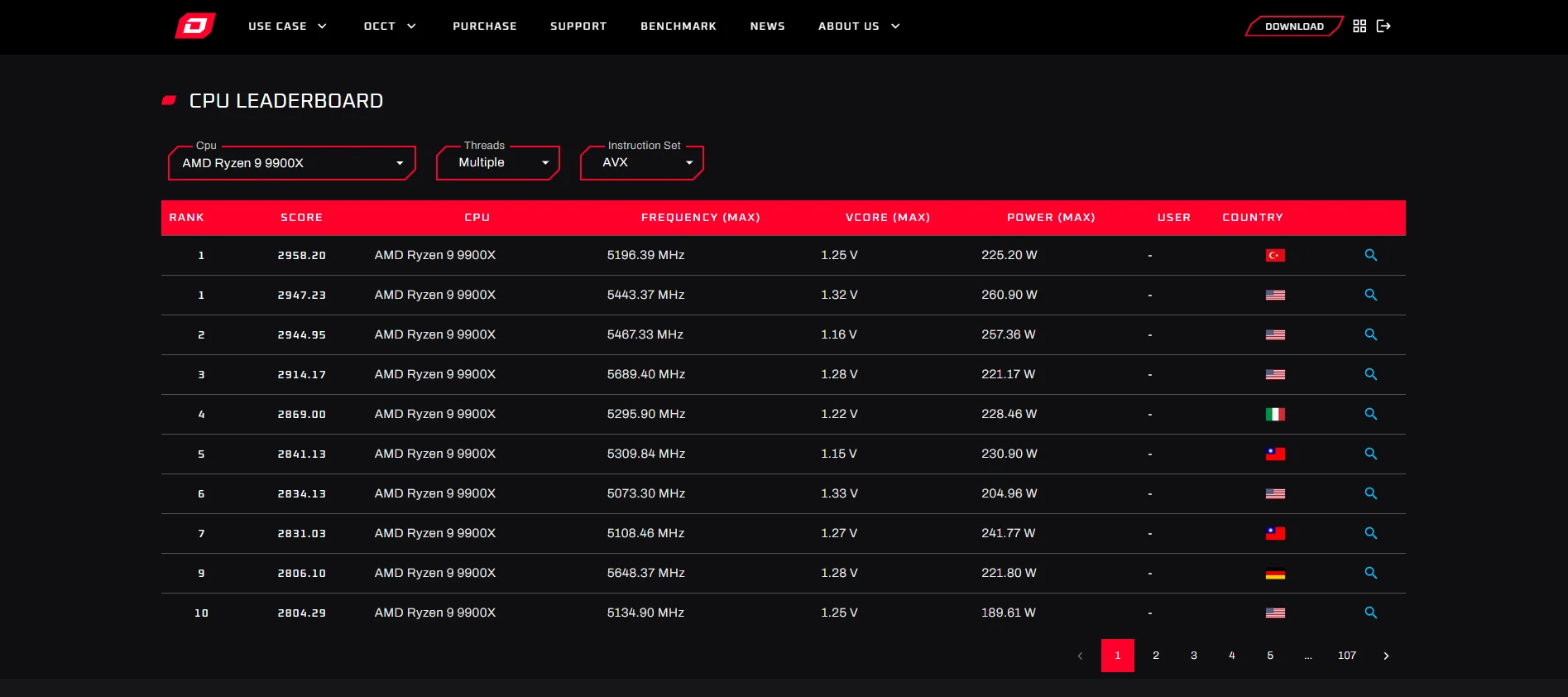Screen dimensions: 1568x697
Task: View details magnifier for score 2806.10
Action: tap(1371, 573)
